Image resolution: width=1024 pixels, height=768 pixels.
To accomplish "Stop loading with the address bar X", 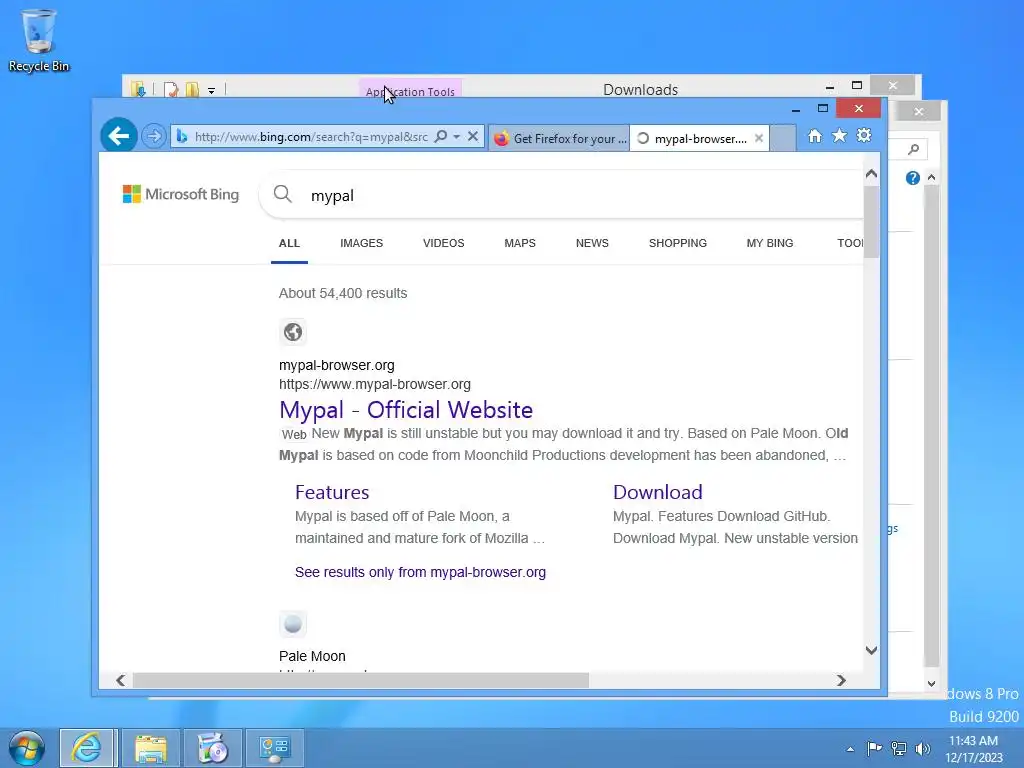I will [x=473, y=136].
